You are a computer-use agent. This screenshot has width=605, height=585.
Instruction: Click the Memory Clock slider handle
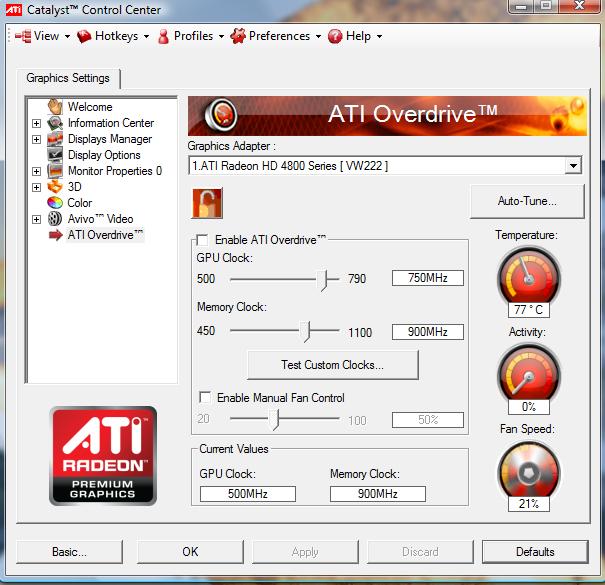click(305, 331)
